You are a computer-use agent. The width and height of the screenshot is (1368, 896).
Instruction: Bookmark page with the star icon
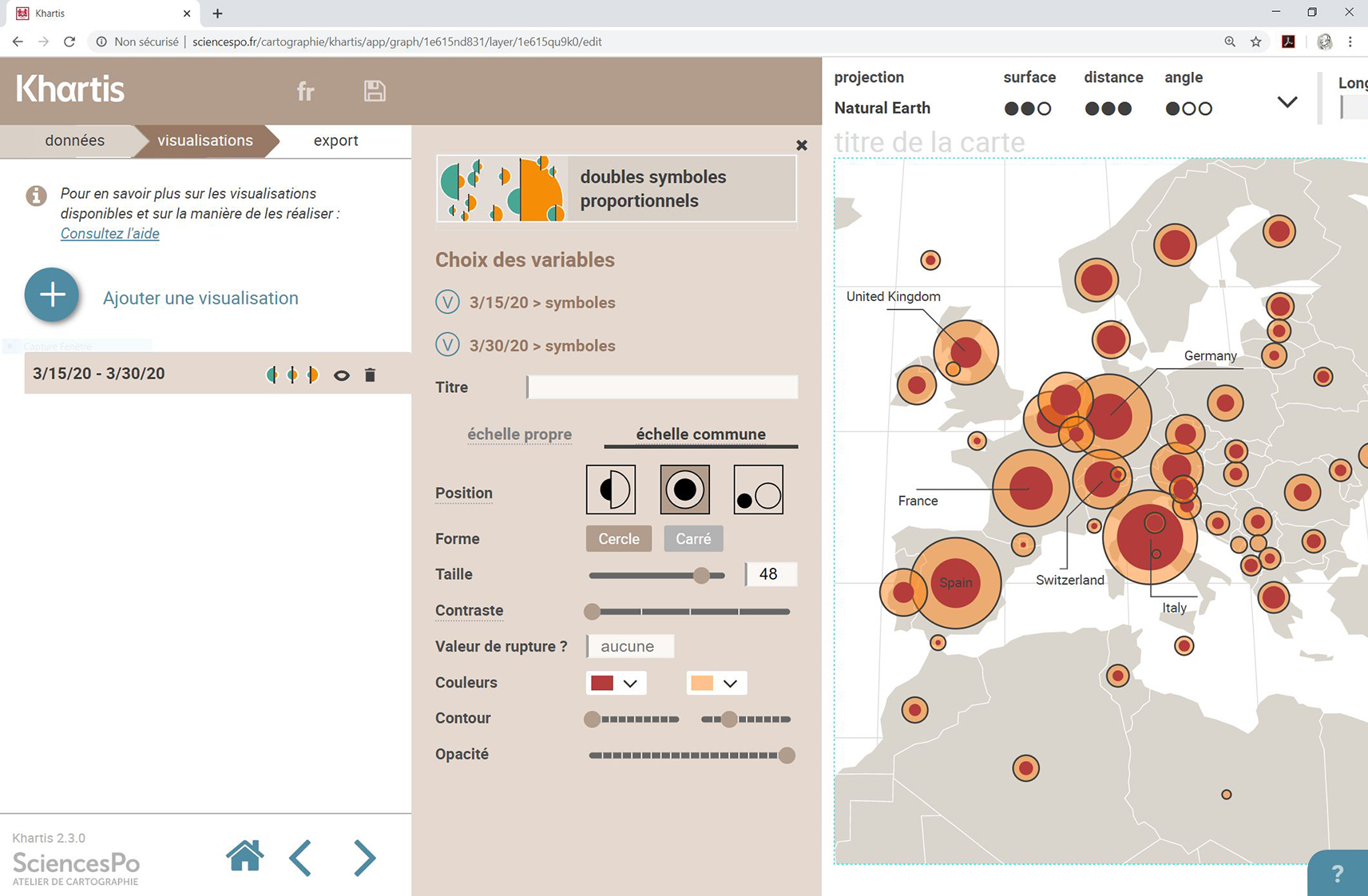point(1256,42)
